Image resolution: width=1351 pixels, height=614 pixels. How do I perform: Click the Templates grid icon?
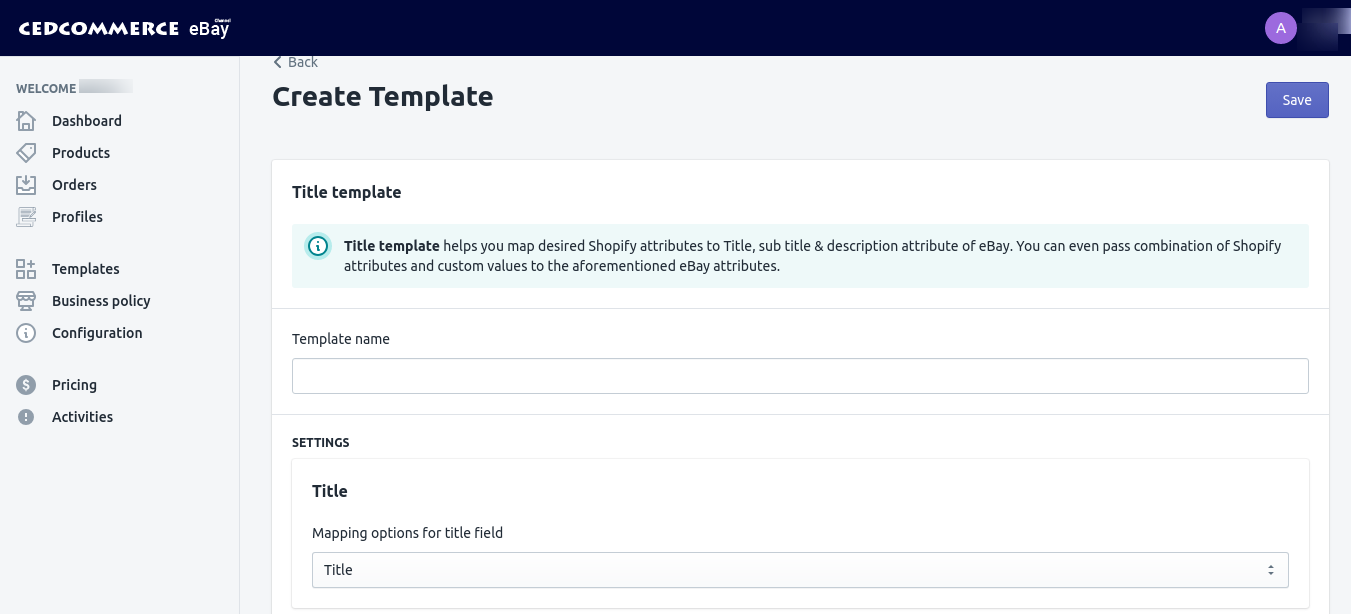(26, 269)
